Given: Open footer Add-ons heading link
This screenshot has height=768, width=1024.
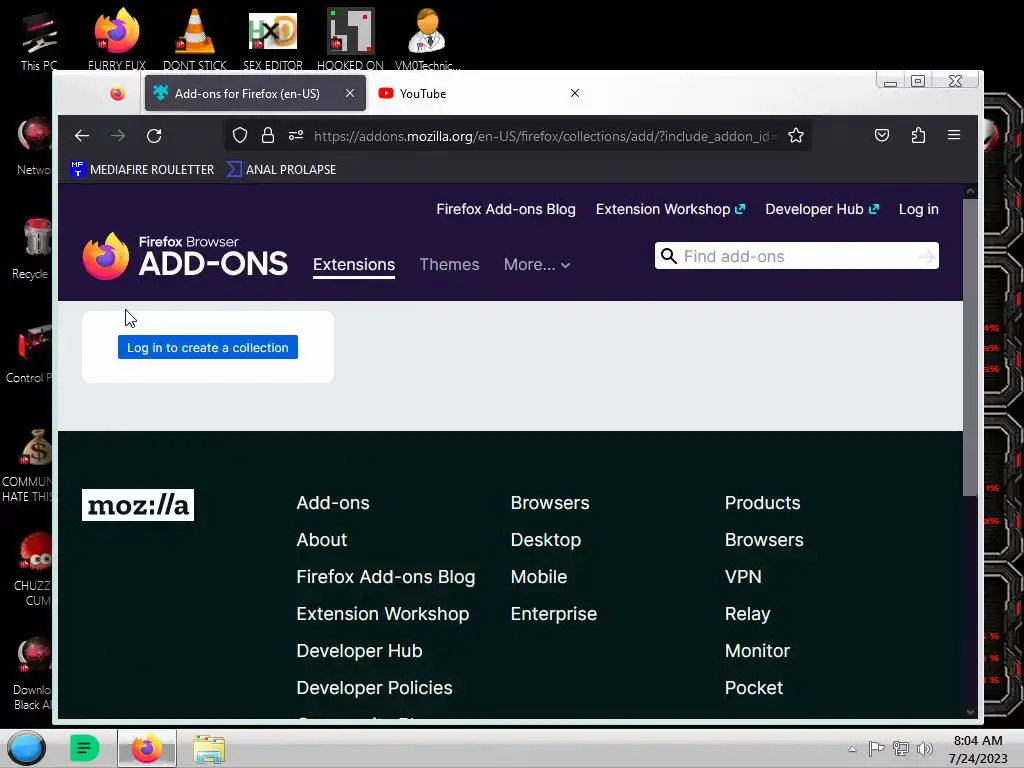Looking at the screenshot, I should pyautogui.click(x=333, y=503).
